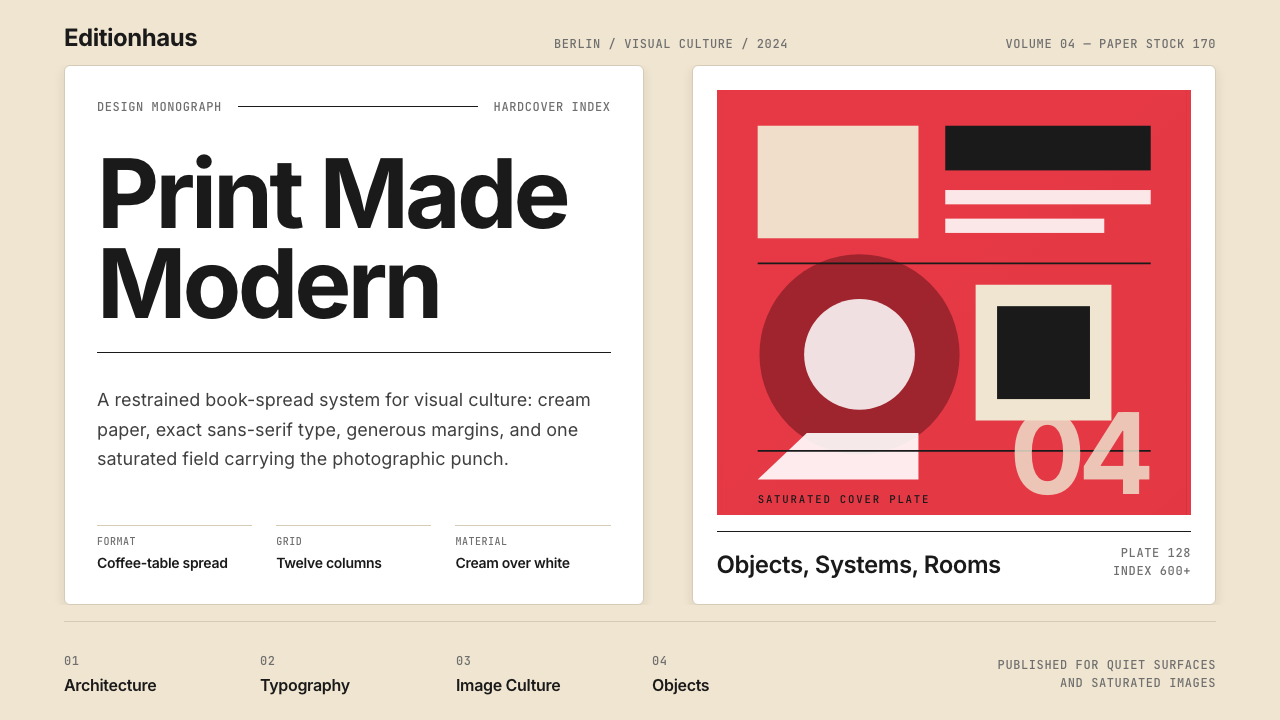Image resolution: width=1280 pixels, height=720 pixels.
Task: Click the 'DESIGN MONOGRAPH' label
Action: point(160,107)
